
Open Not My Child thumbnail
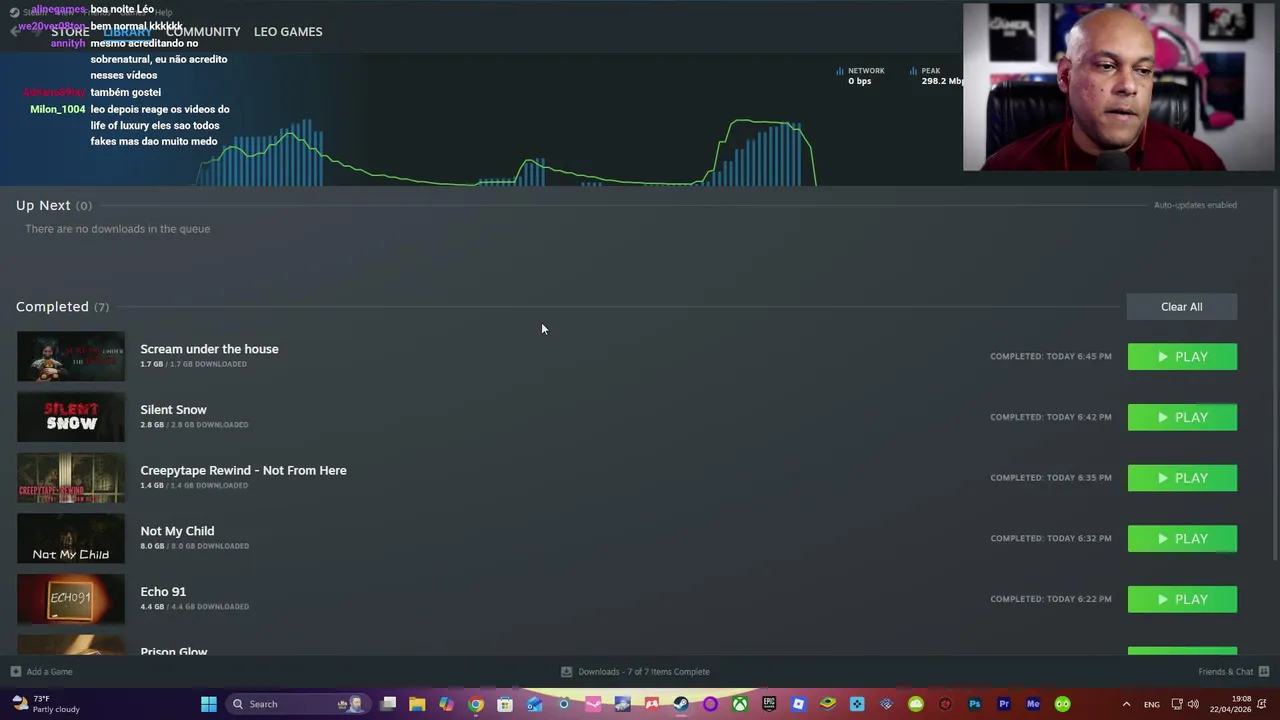click(x=71, y=539)
